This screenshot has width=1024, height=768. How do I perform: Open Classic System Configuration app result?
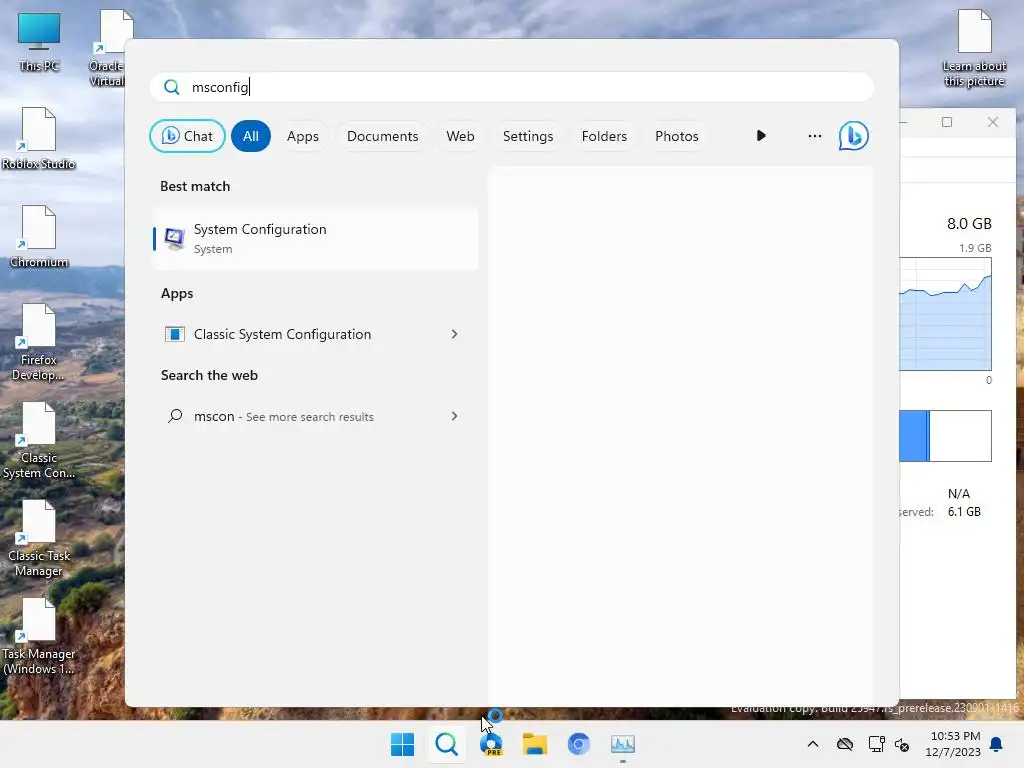[x=315, y=334]
